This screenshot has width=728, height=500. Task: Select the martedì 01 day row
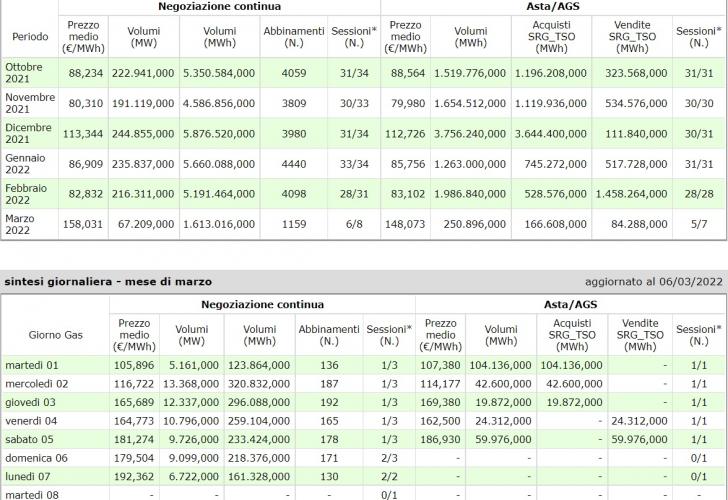pyautogui.click(x=32, y=365)
